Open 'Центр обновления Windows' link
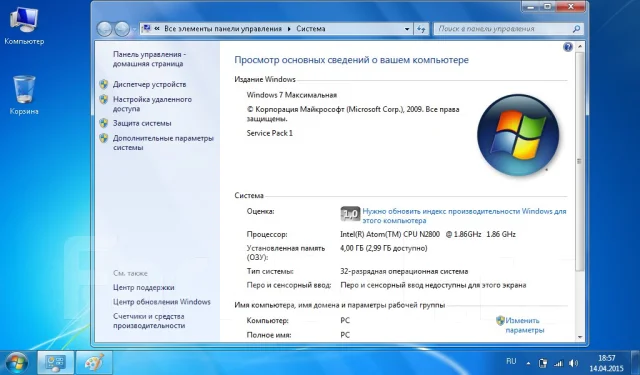640x375 pixels. (x=162, y=302)
